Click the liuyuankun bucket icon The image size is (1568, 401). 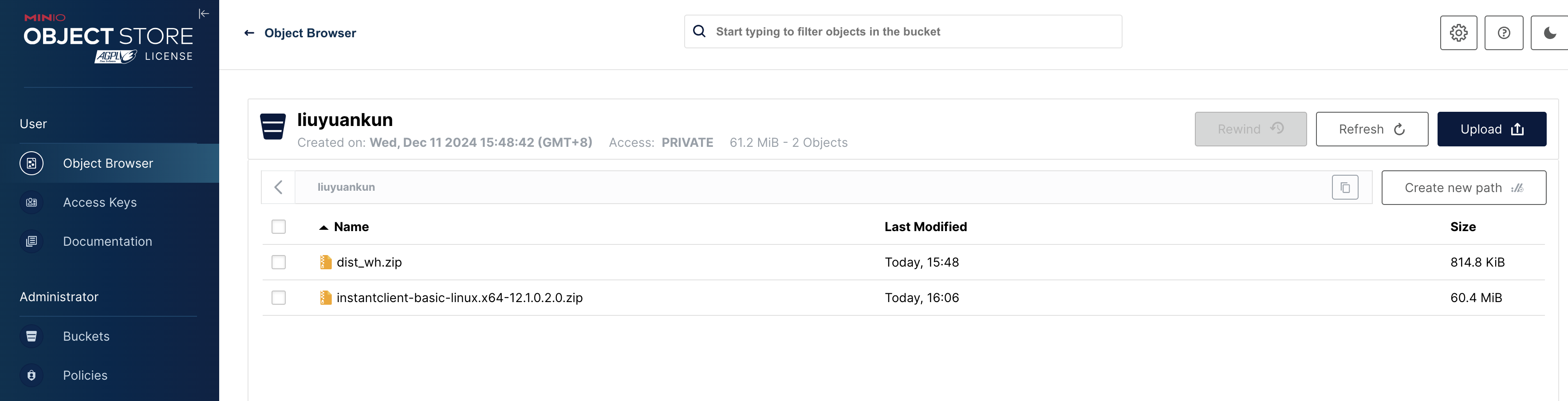coord(273,126)
